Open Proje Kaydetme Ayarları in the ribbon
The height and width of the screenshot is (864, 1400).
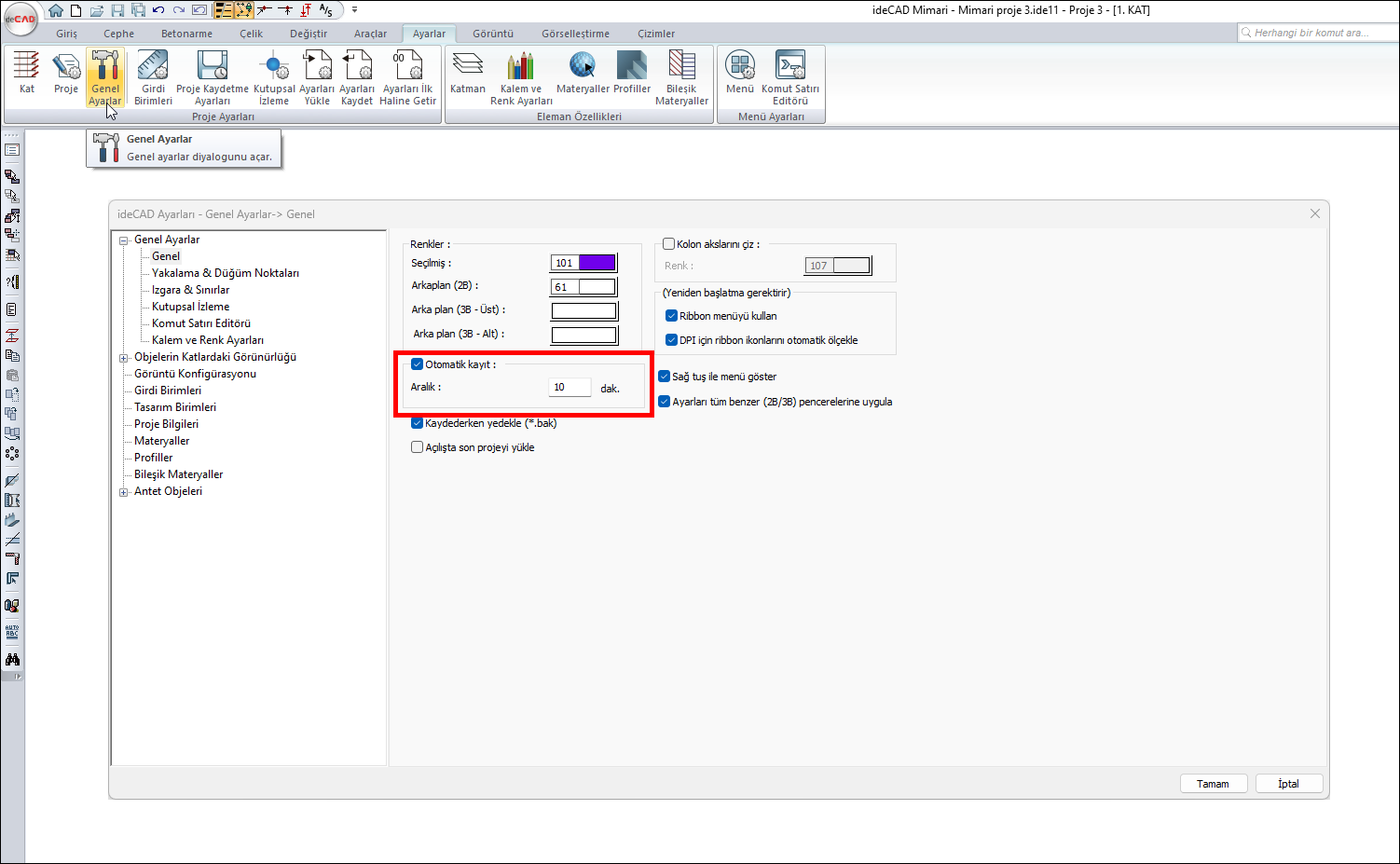pos(213,77)
